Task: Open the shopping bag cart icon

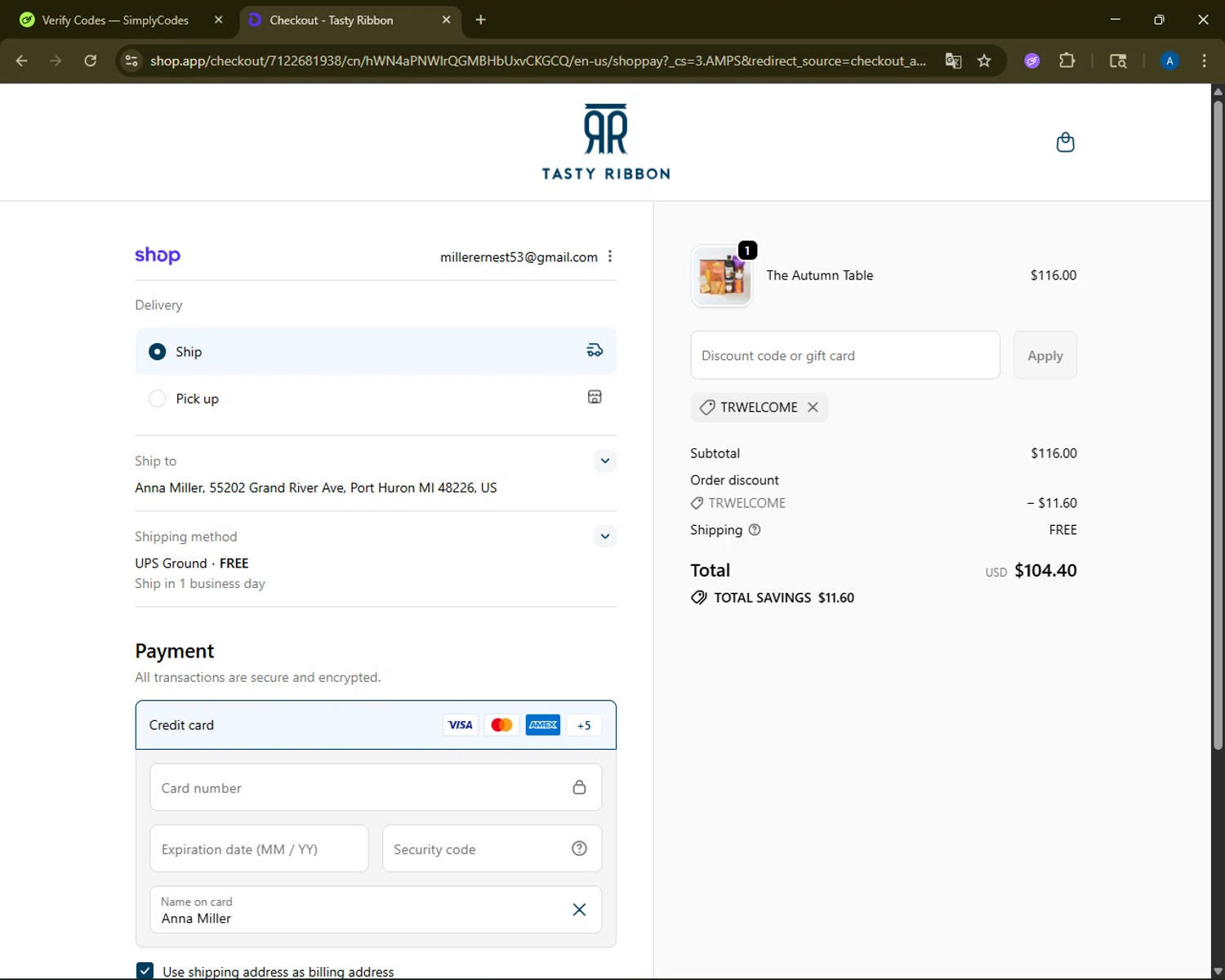Action: click(1065, 142)
